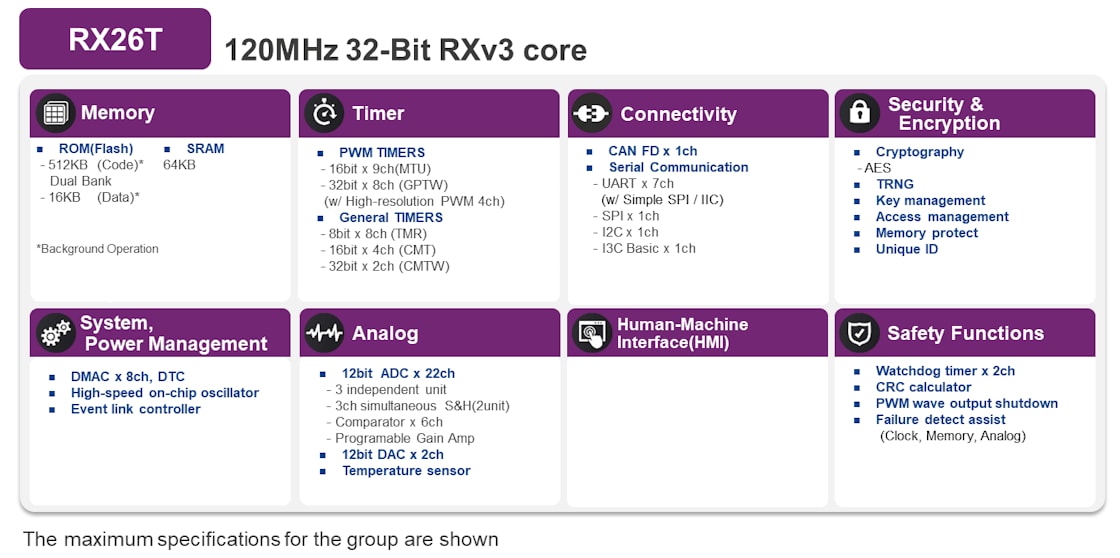The width and height of the screenshot is (1120, 558).
Task: Click the 64KB SRAM value
Action: 179,165
